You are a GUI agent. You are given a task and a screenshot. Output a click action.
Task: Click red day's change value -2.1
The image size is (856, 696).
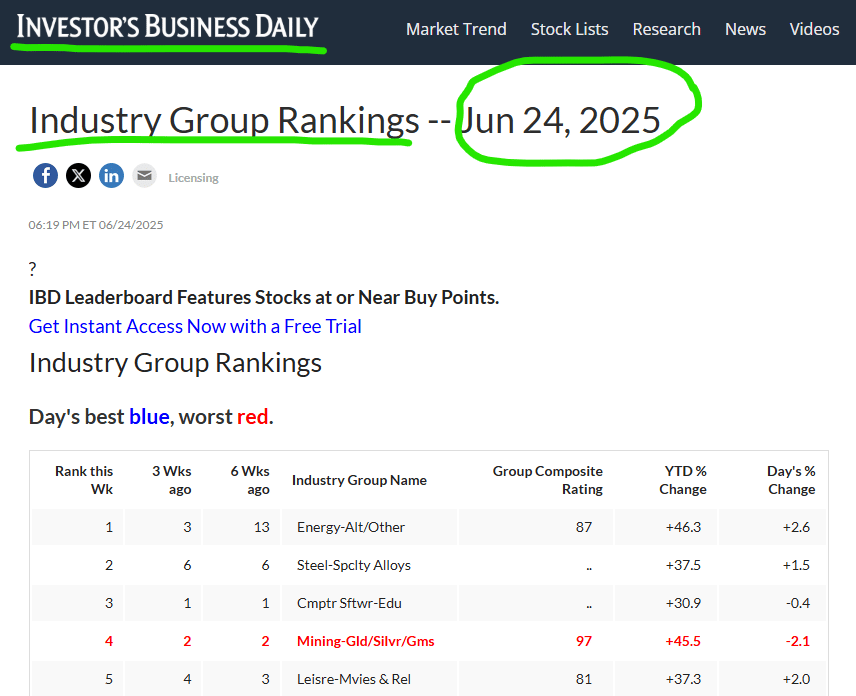[798, 641]
